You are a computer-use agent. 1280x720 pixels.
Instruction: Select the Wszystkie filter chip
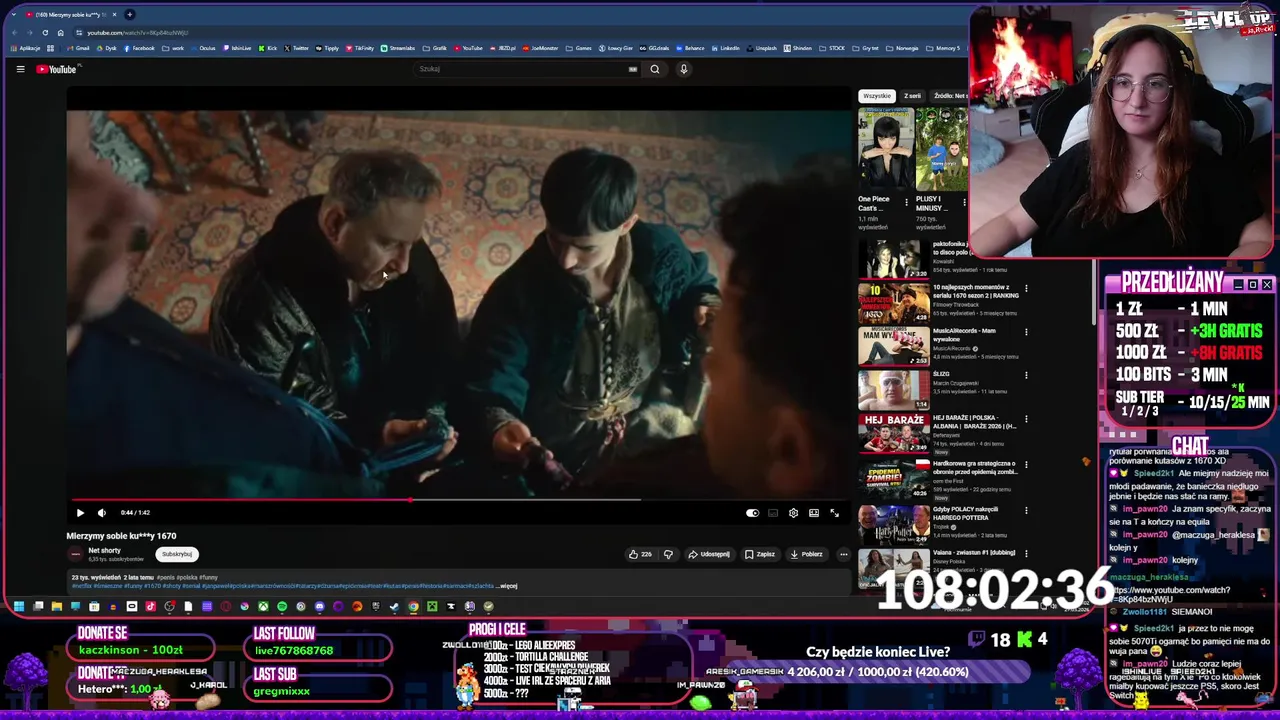(x=877, y=96)
